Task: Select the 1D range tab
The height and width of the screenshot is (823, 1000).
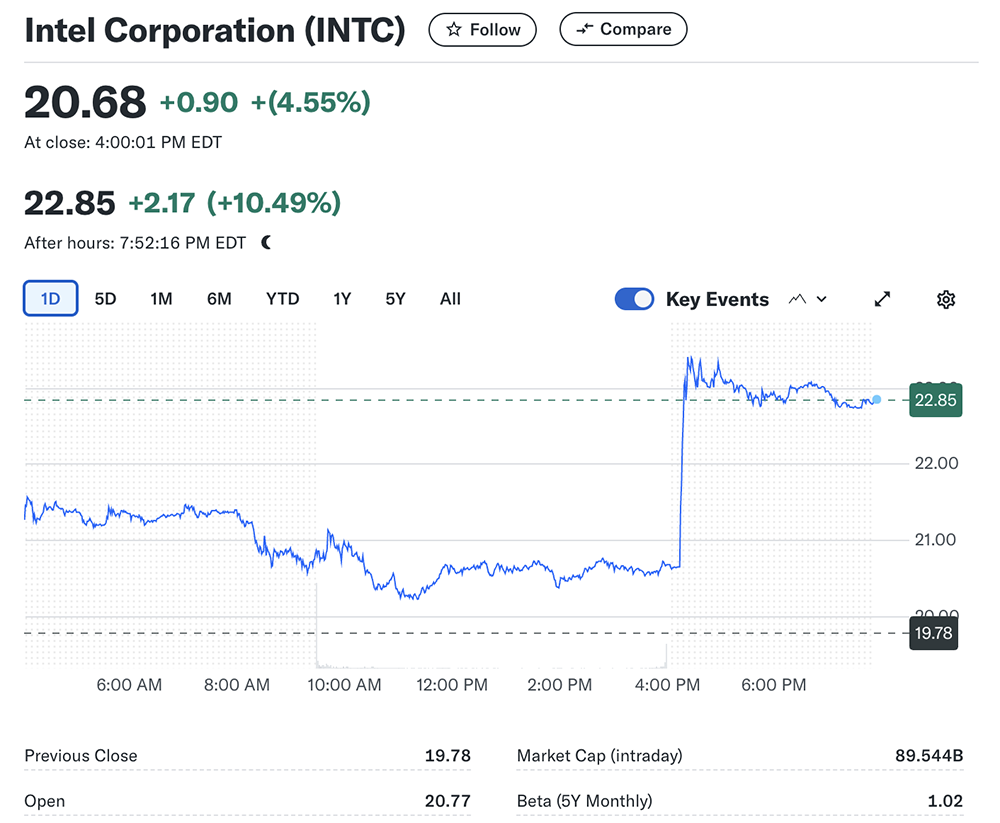Action: pos(50,299)
